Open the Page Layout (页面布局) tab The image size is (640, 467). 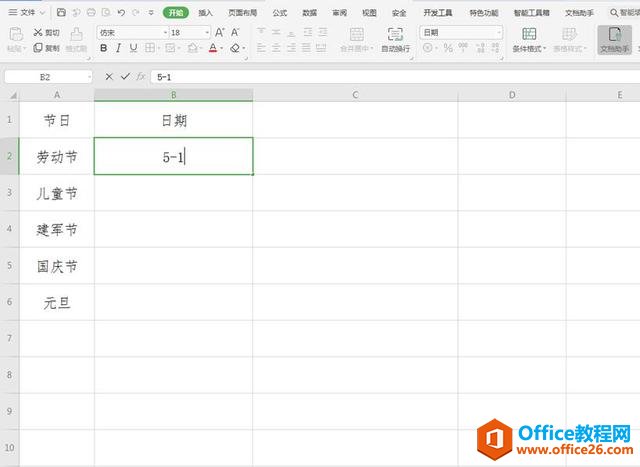(242, 13)
